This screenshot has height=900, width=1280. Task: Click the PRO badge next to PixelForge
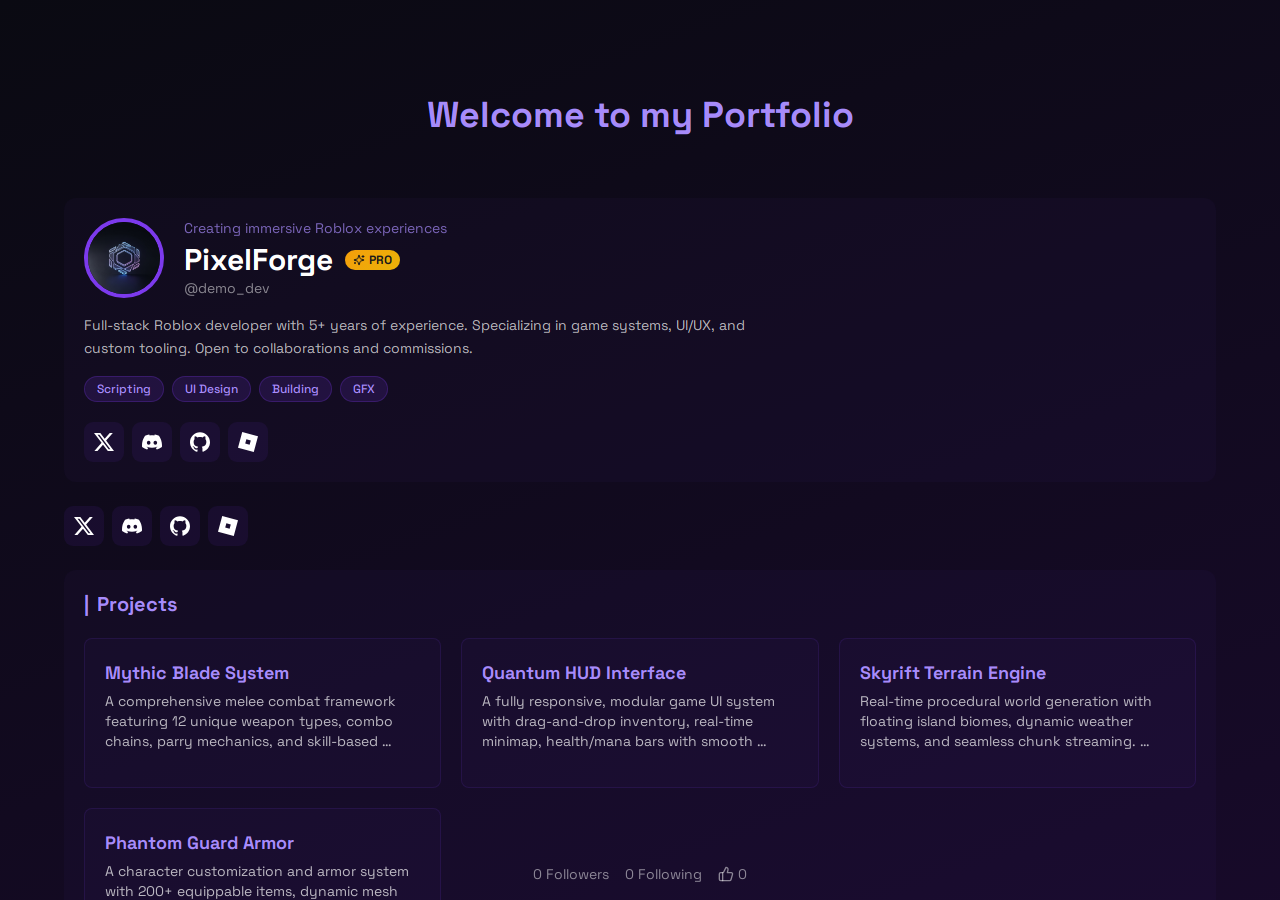click(x=372, y=260)
